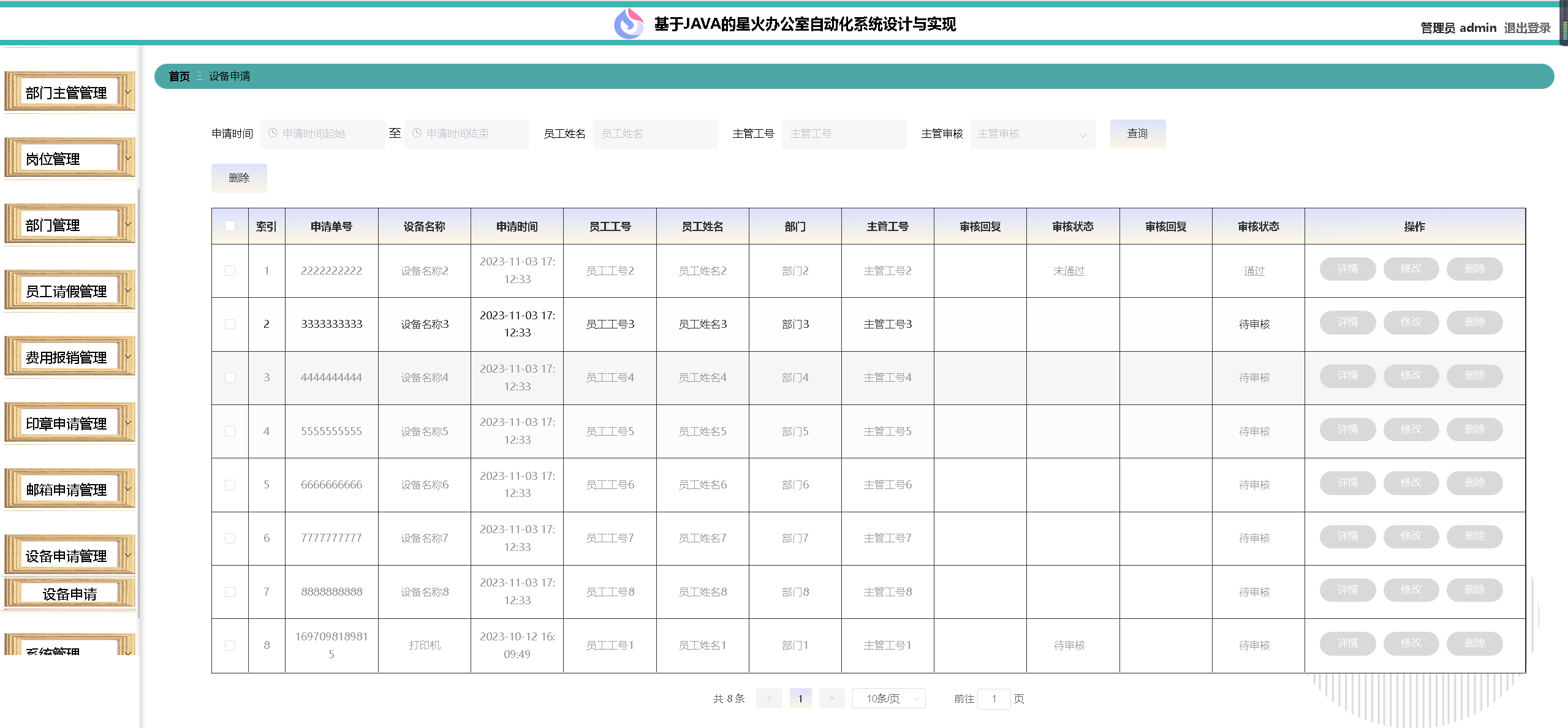Image resolution: width=1568 pixels, height=728 pixels.
Task: Click the 查询 search button
Action: [x=1137, y=134]
